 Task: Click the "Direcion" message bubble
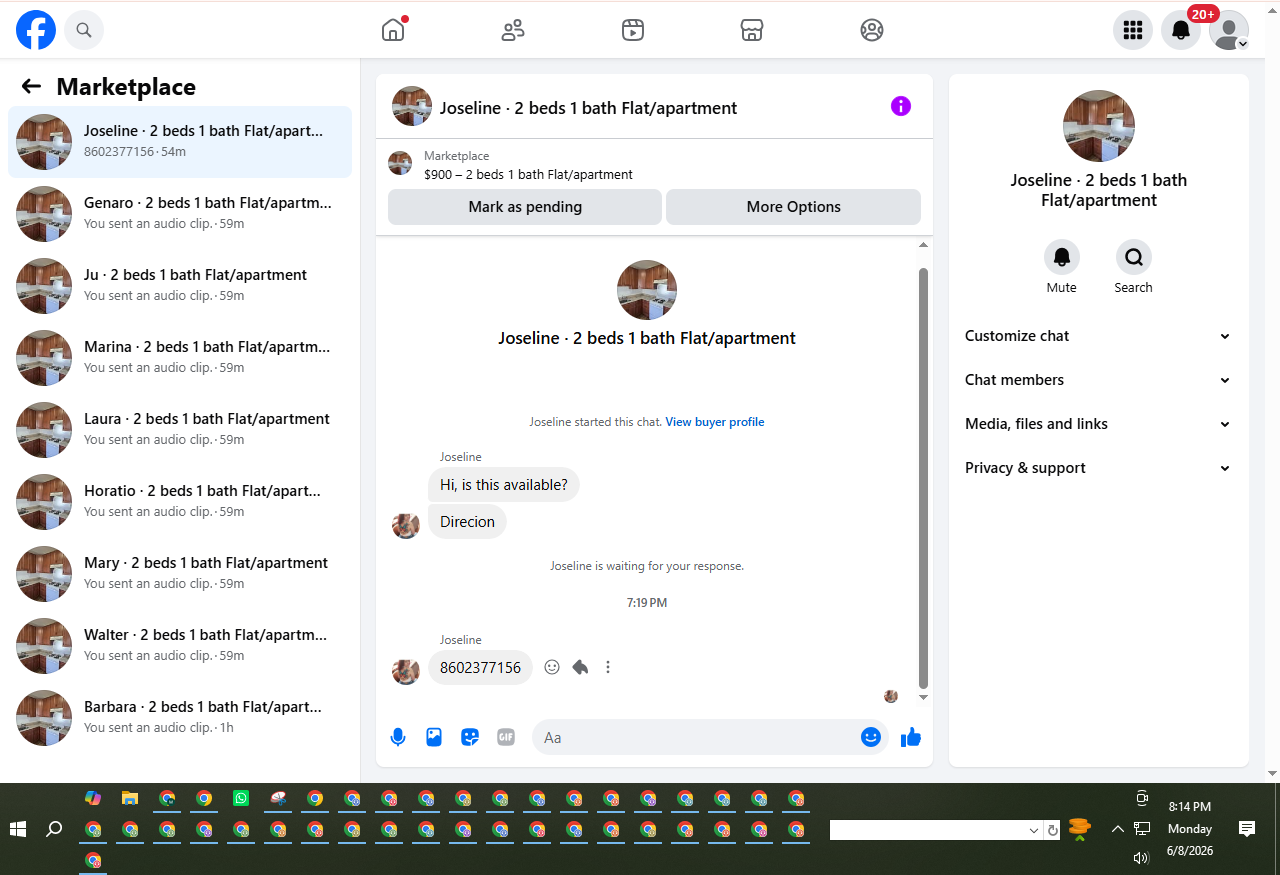tap(467, 522)
